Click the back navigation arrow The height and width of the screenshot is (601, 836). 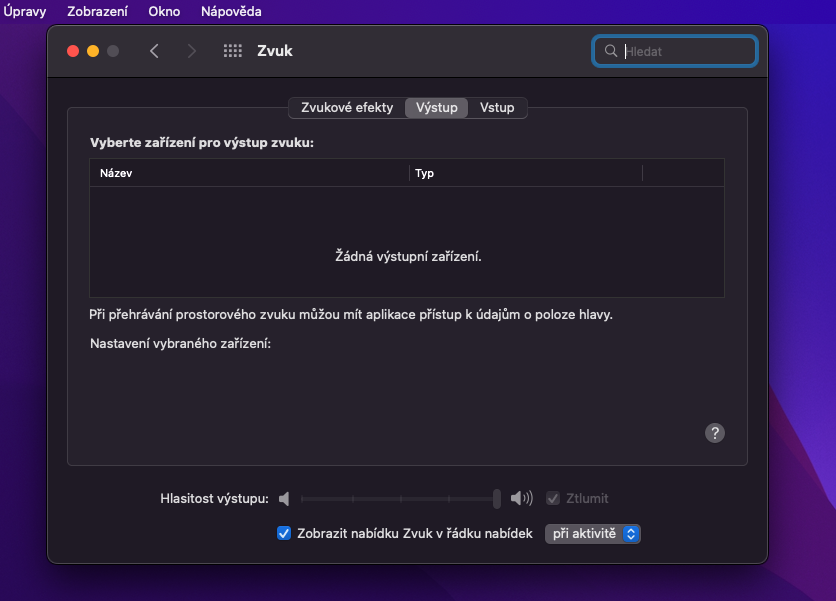point(154,51)
